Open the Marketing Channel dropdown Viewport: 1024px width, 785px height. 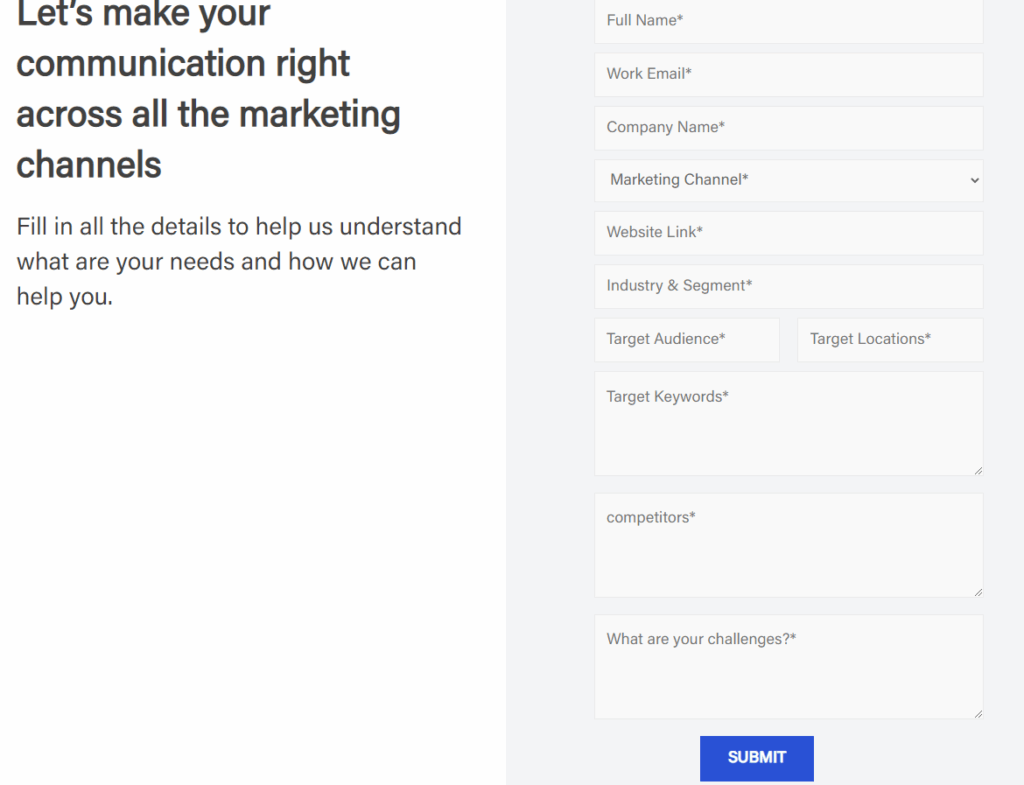788,180
